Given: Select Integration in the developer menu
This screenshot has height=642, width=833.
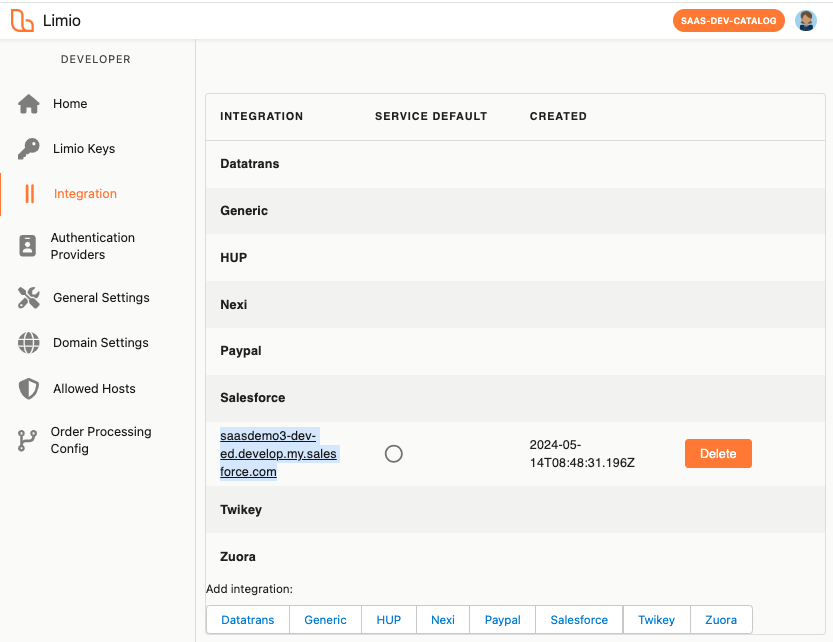Looking at the screenshot, I should (x=85, y=194).
